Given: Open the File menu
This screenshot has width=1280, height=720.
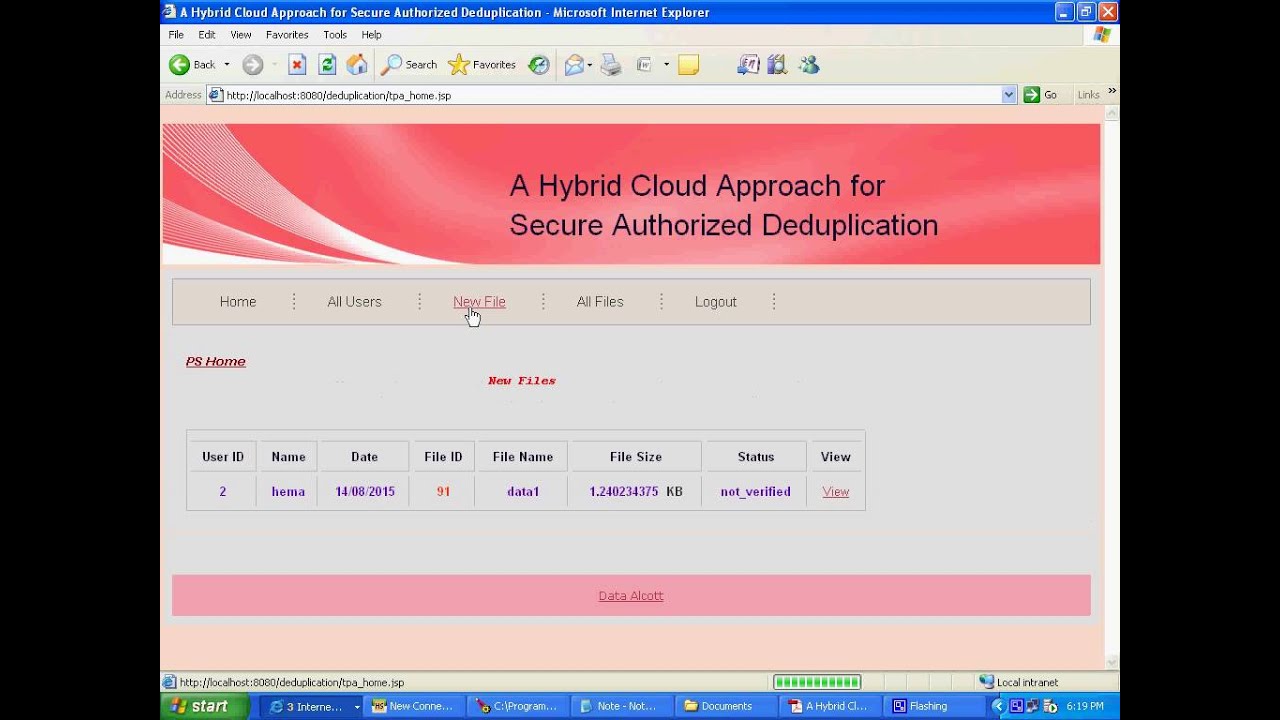Looking at the screenshot, I should 176,34.
